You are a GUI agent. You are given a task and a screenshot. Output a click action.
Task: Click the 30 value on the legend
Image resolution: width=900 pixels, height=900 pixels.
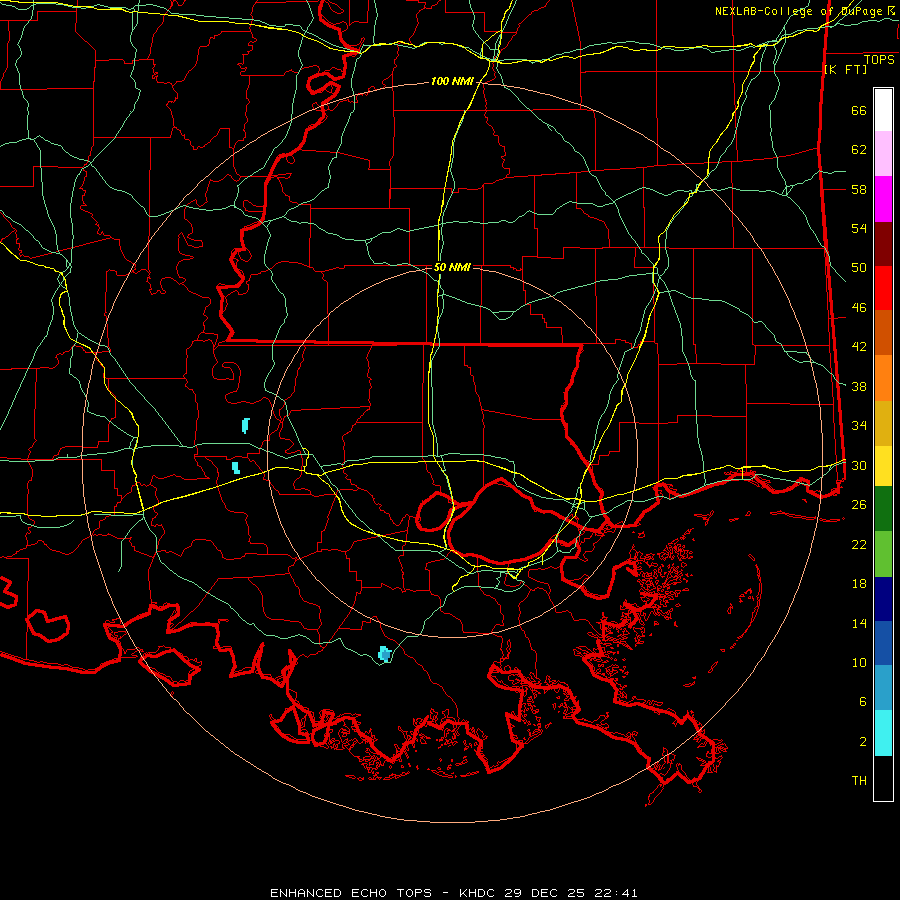pos(859,465)
